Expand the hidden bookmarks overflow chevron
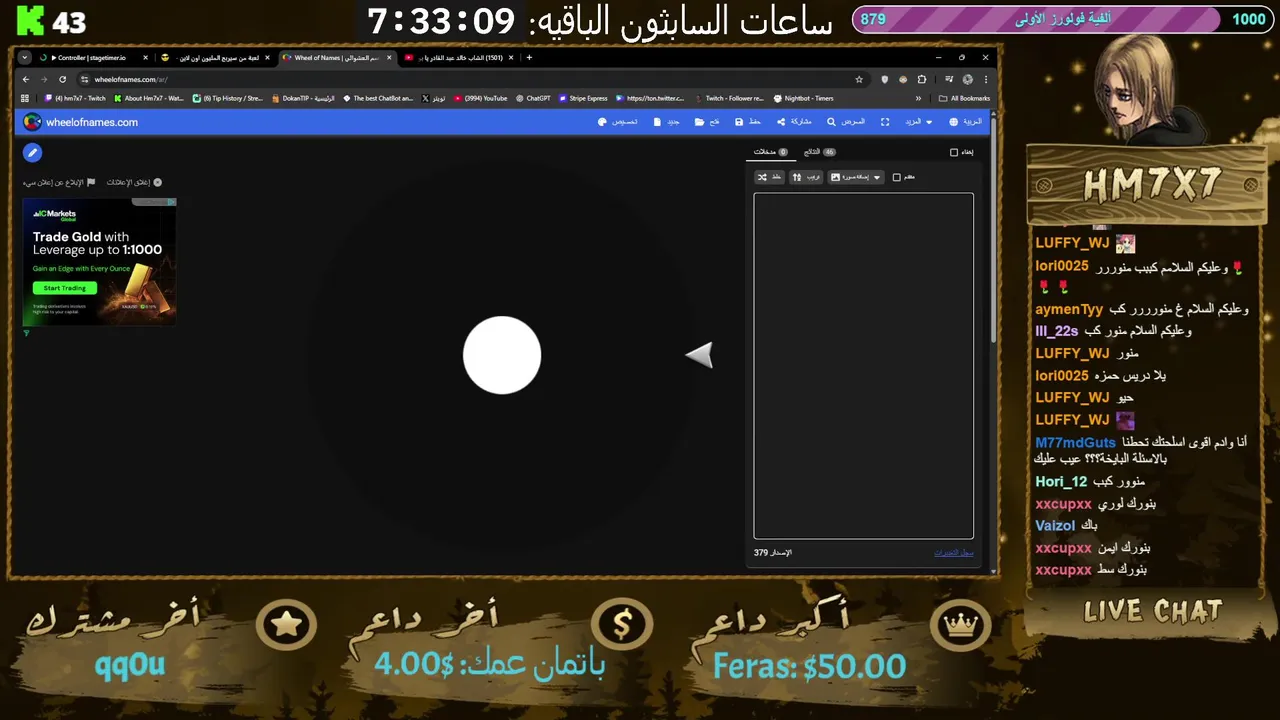Viewport: 1280px width, 720px height. [x=918, y=98]
